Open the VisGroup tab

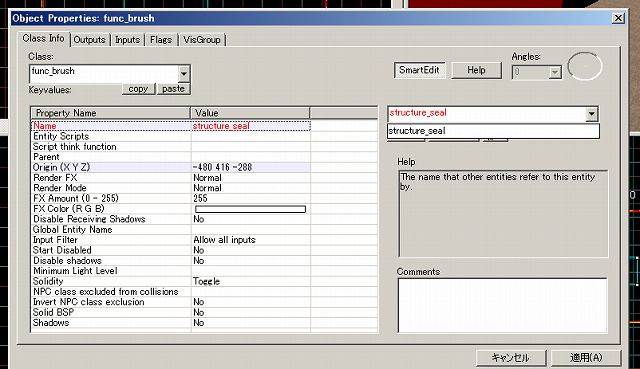pyautogui.click(x=202, y=40)
